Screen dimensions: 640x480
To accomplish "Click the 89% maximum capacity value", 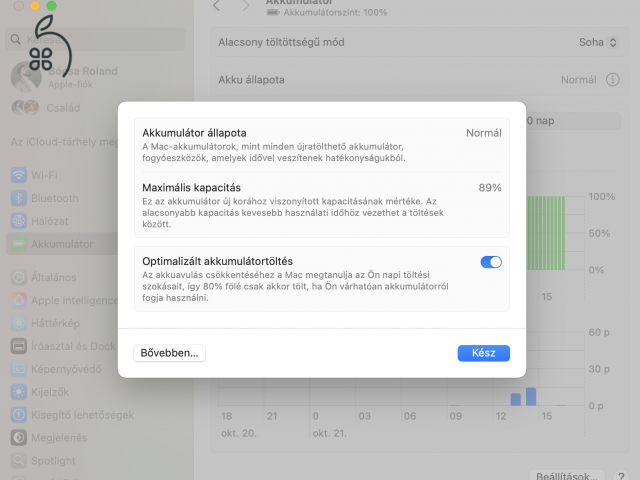I will coord(490,188).
